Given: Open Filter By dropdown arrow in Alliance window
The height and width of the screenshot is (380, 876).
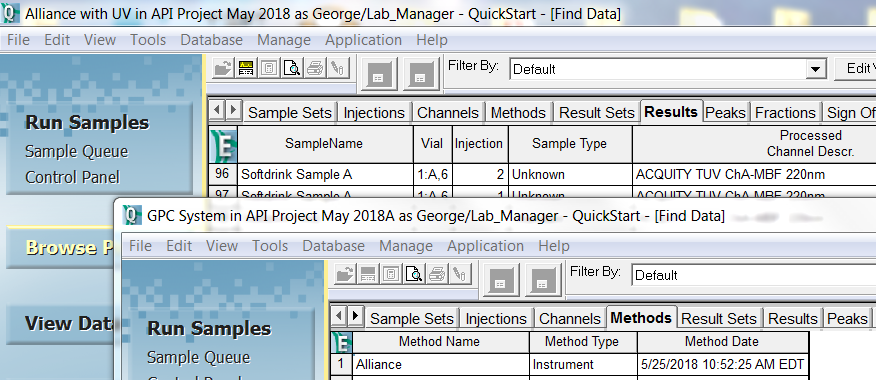Looking at the screenshot, I should [x=816, y=69].
